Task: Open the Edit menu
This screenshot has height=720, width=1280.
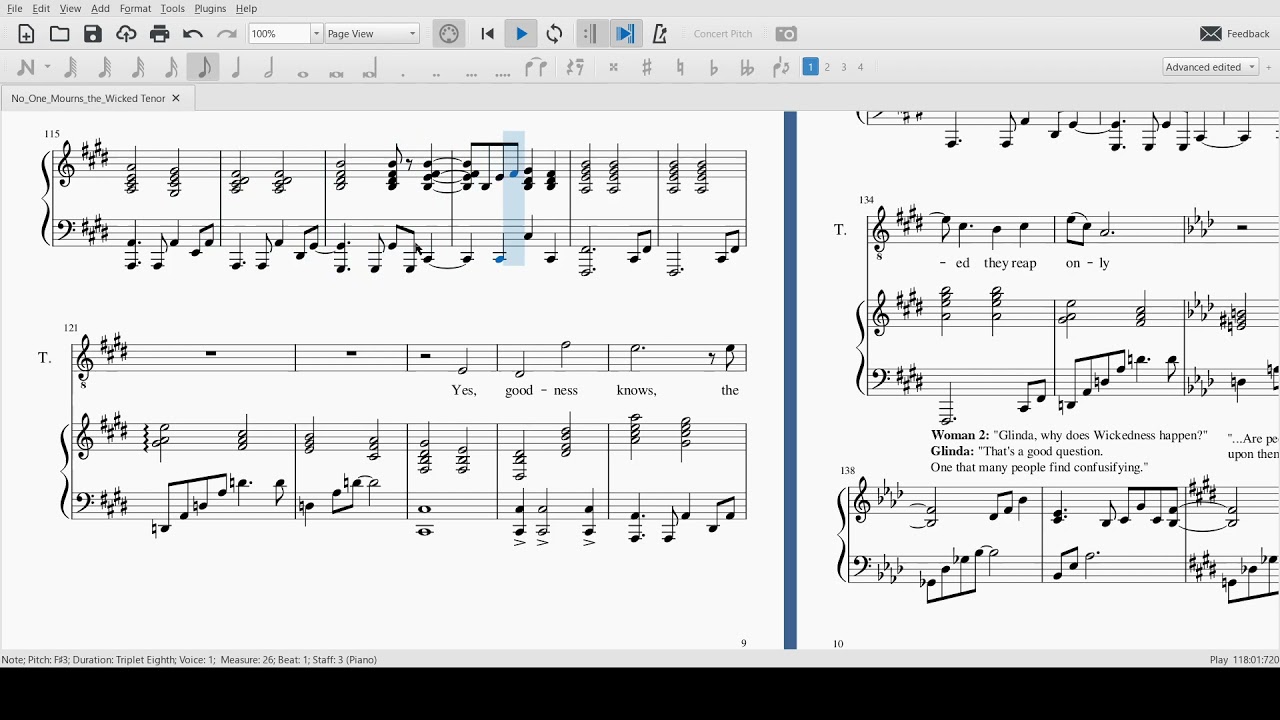Action: tap(41, 9)
